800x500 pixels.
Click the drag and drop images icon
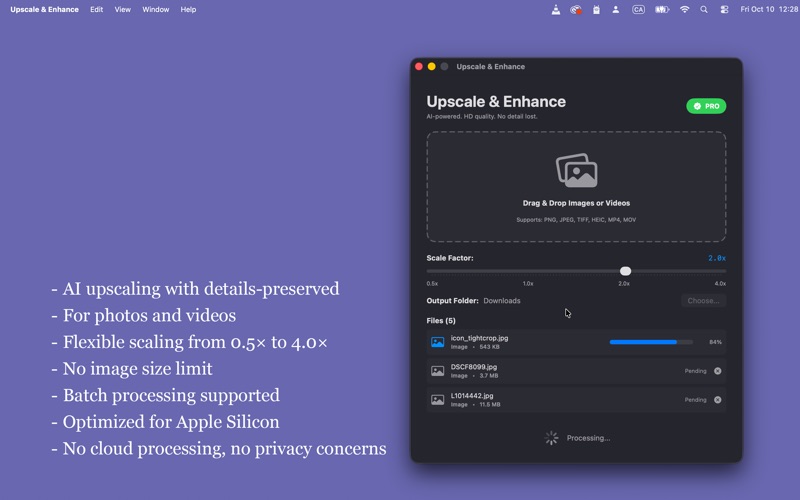point(577,170)
